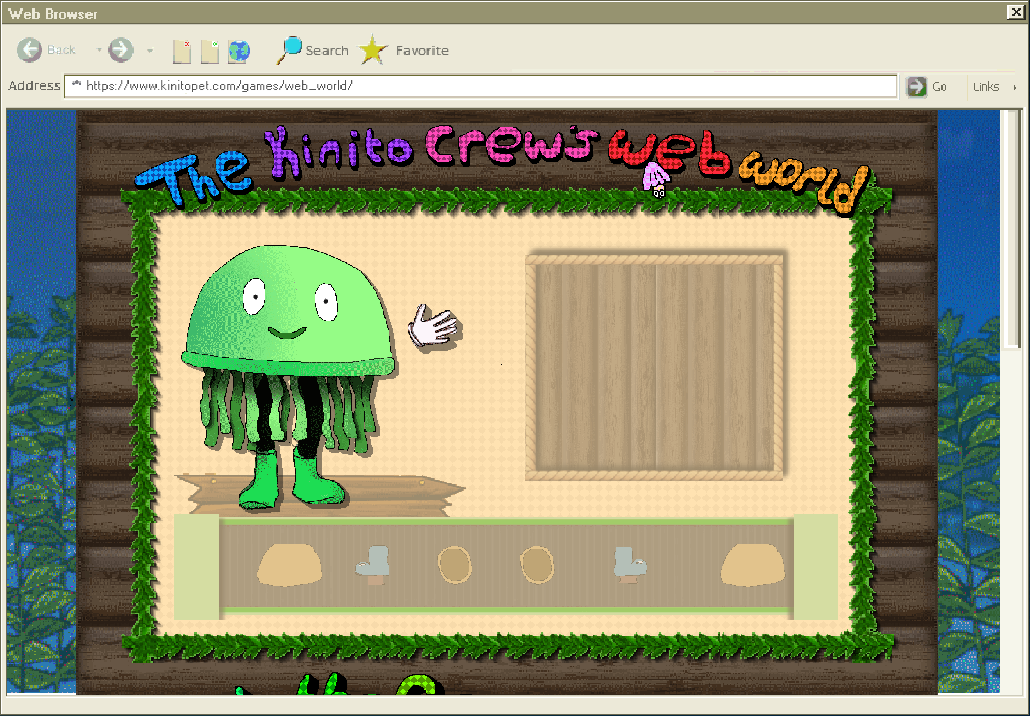Expand the Forward history dropdown arrow
The width and height of the screenshot is (1030, 716).
pos(149,50)
